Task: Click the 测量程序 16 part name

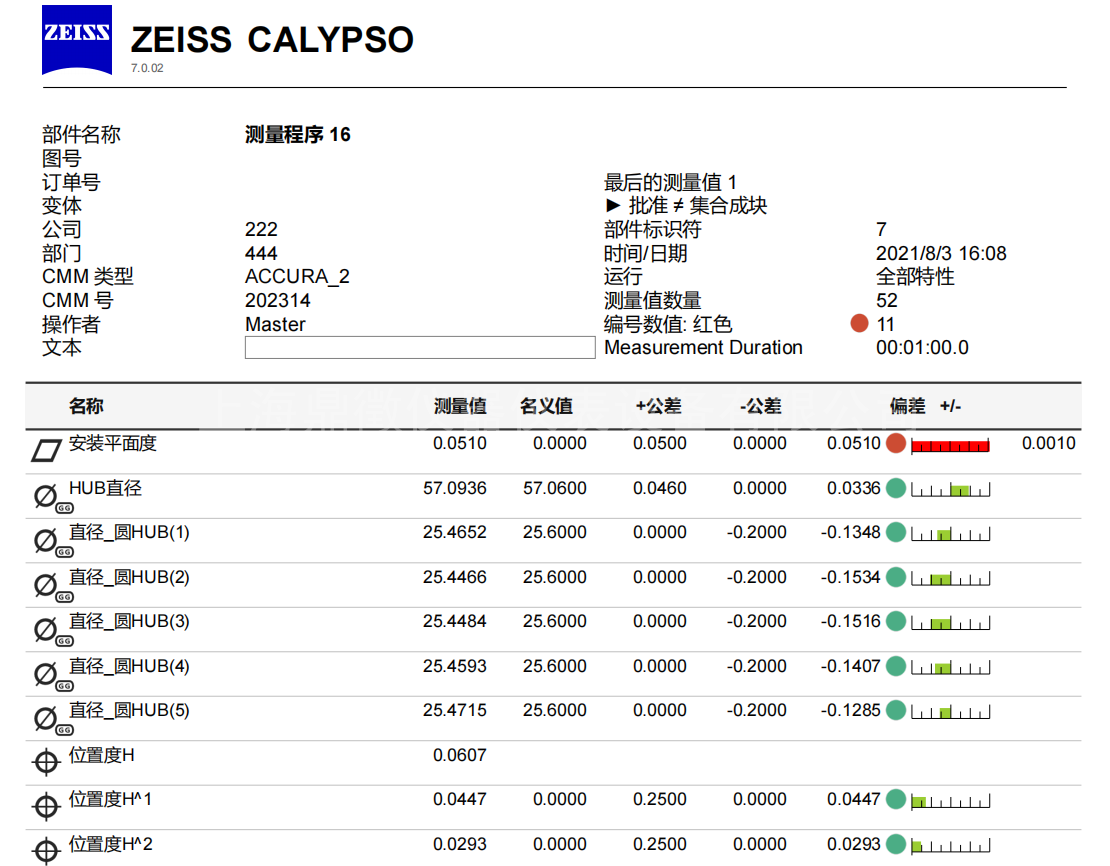Action: (298, 135)
